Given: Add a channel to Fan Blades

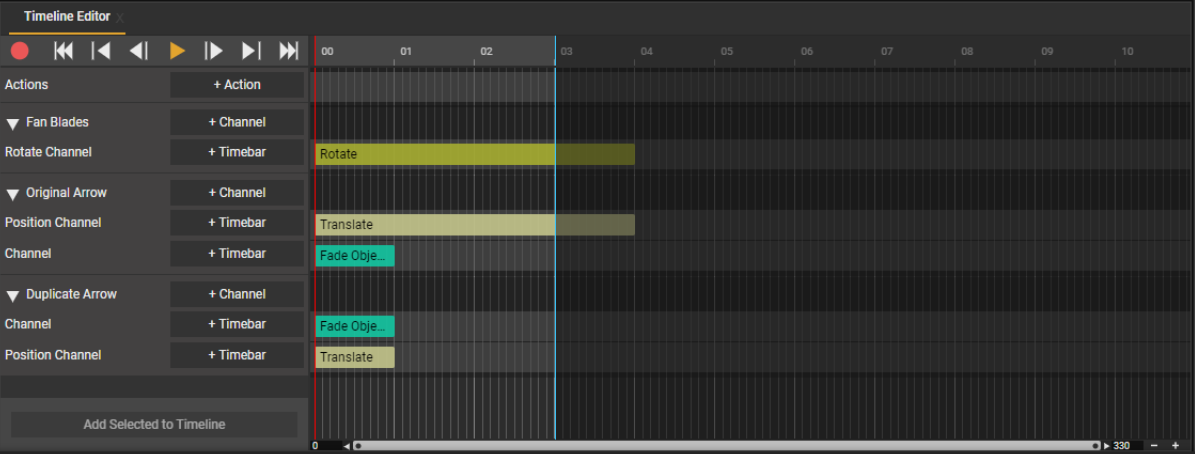Looking at the screenshot, I should click(237, 122).
